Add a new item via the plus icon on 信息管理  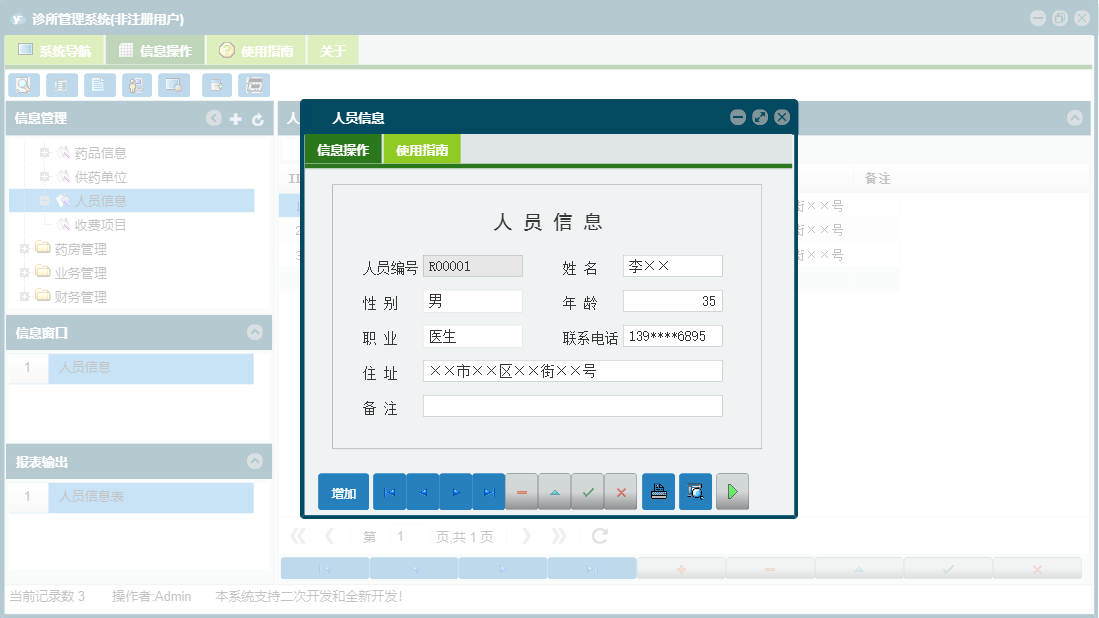click(x=235, y=118)
